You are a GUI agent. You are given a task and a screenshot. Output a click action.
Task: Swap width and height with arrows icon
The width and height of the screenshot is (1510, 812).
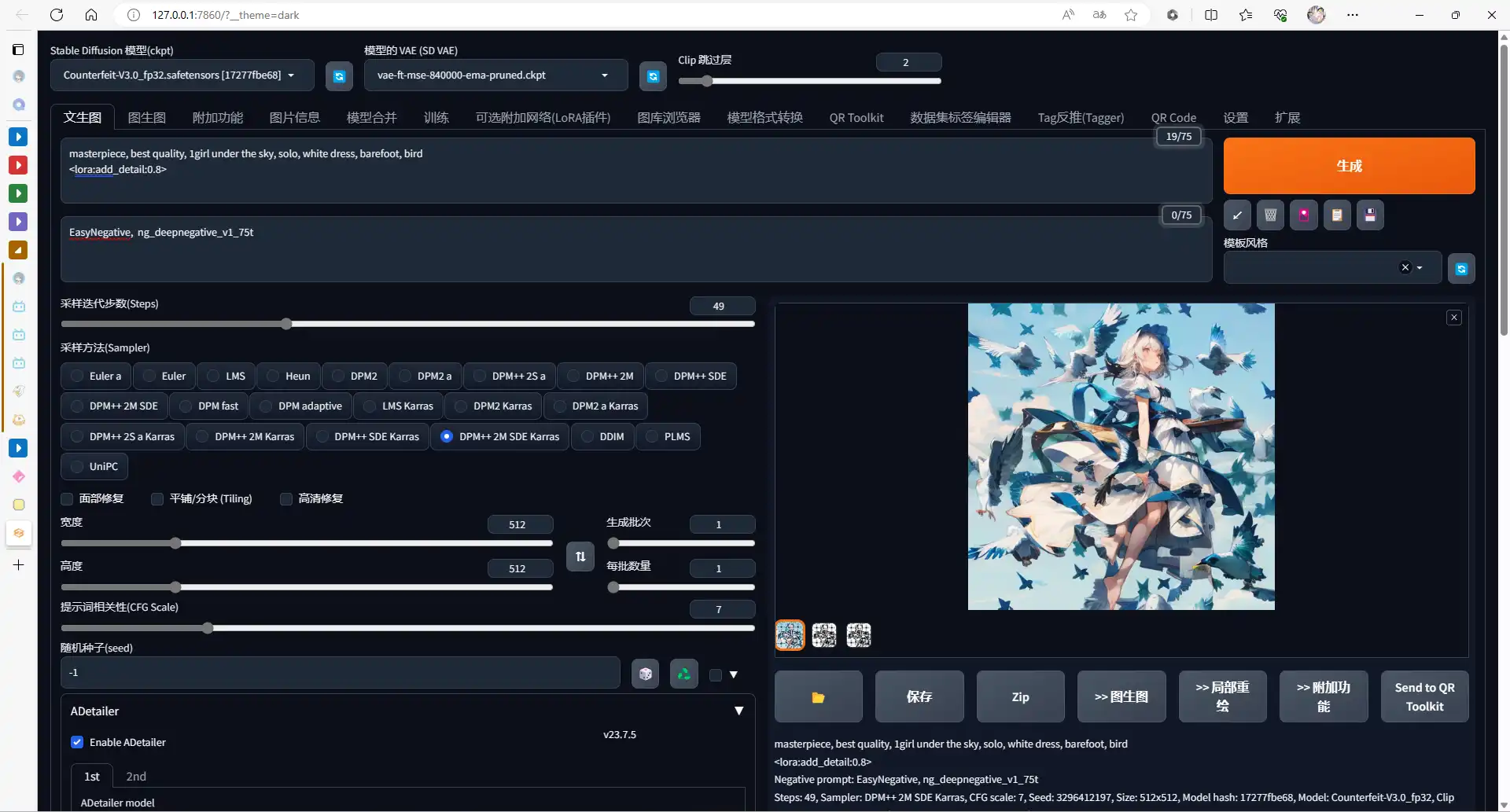(x=580, y=557)
